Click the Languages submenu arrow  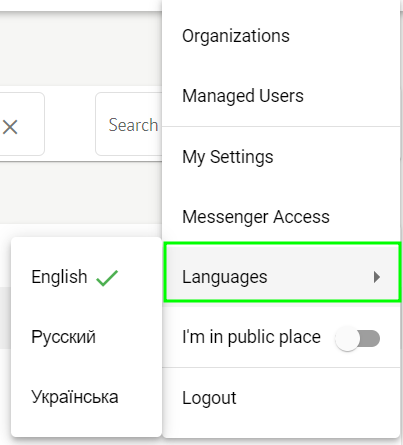coord(377,277)
